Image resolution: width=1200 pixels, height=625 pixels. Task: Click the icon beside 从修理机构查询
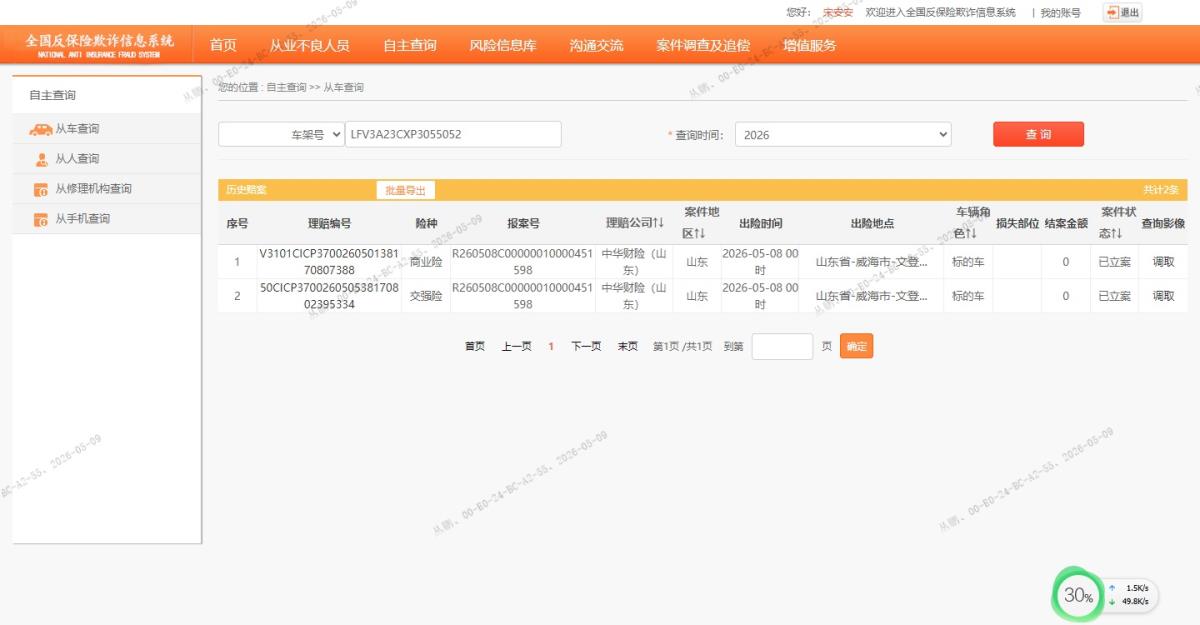pos(41,189)
